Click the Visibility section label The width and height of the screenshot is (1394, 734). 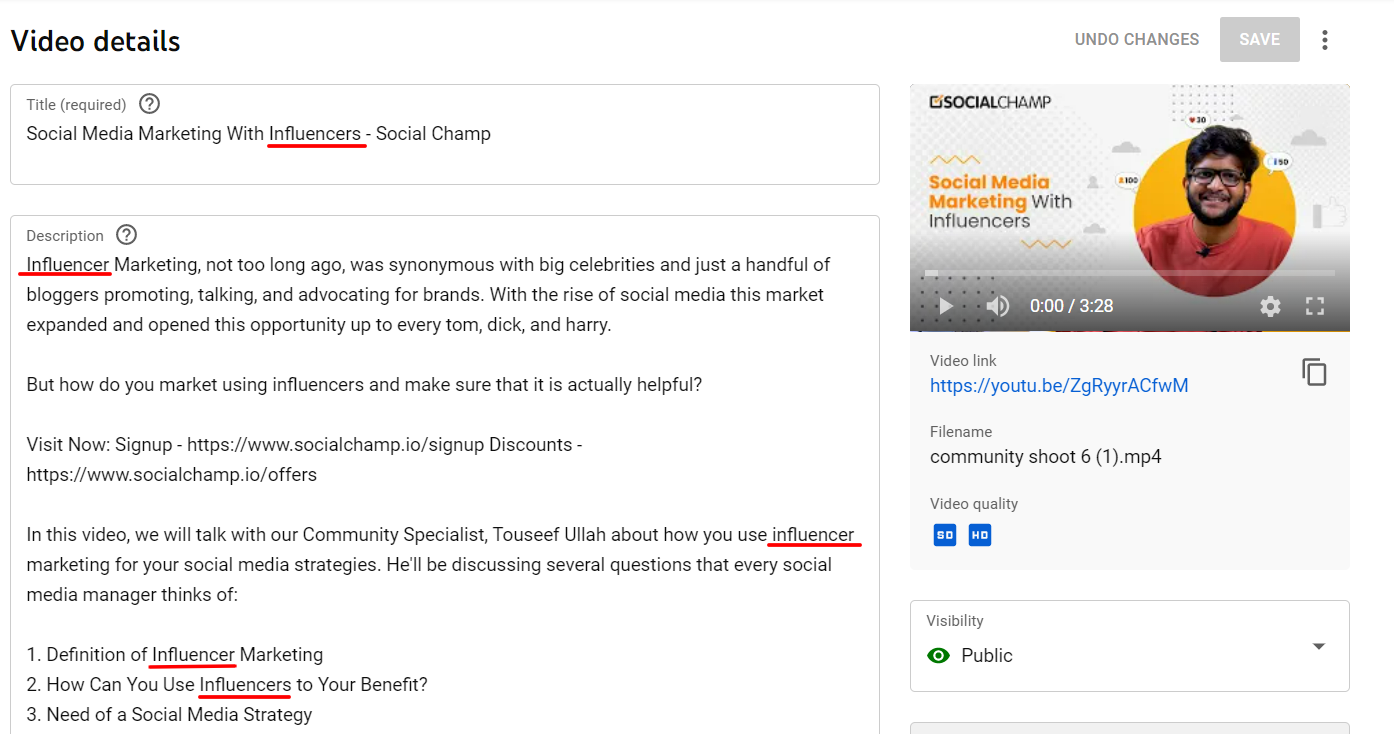pyautogui.click(x=954, y=620)
